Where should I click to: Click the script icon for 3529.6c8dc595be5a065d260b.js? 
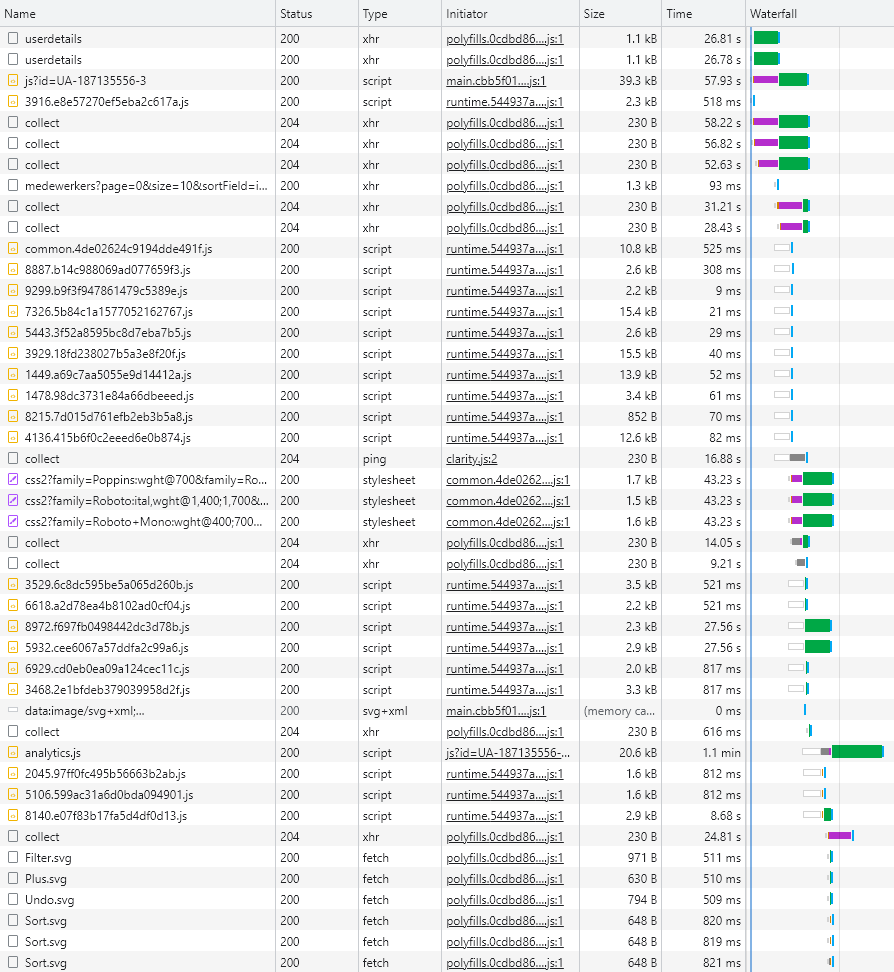click(13, 585)
